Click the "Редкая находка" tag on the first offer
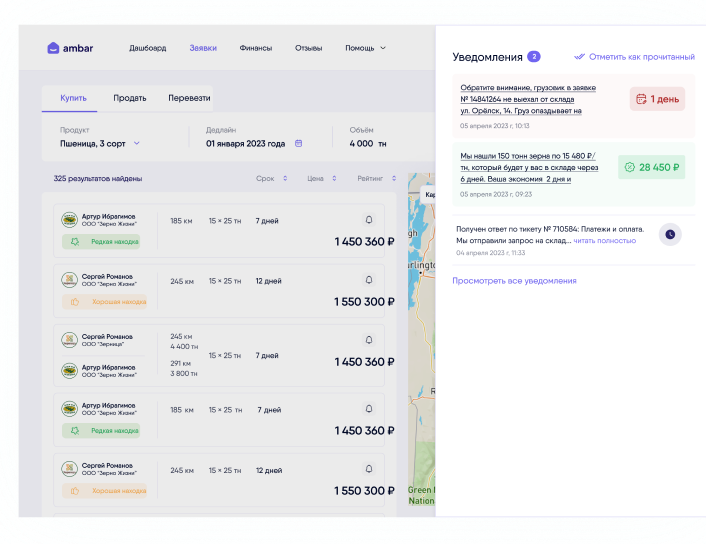Viewport: 706px width, 544px height. [100, 241]
